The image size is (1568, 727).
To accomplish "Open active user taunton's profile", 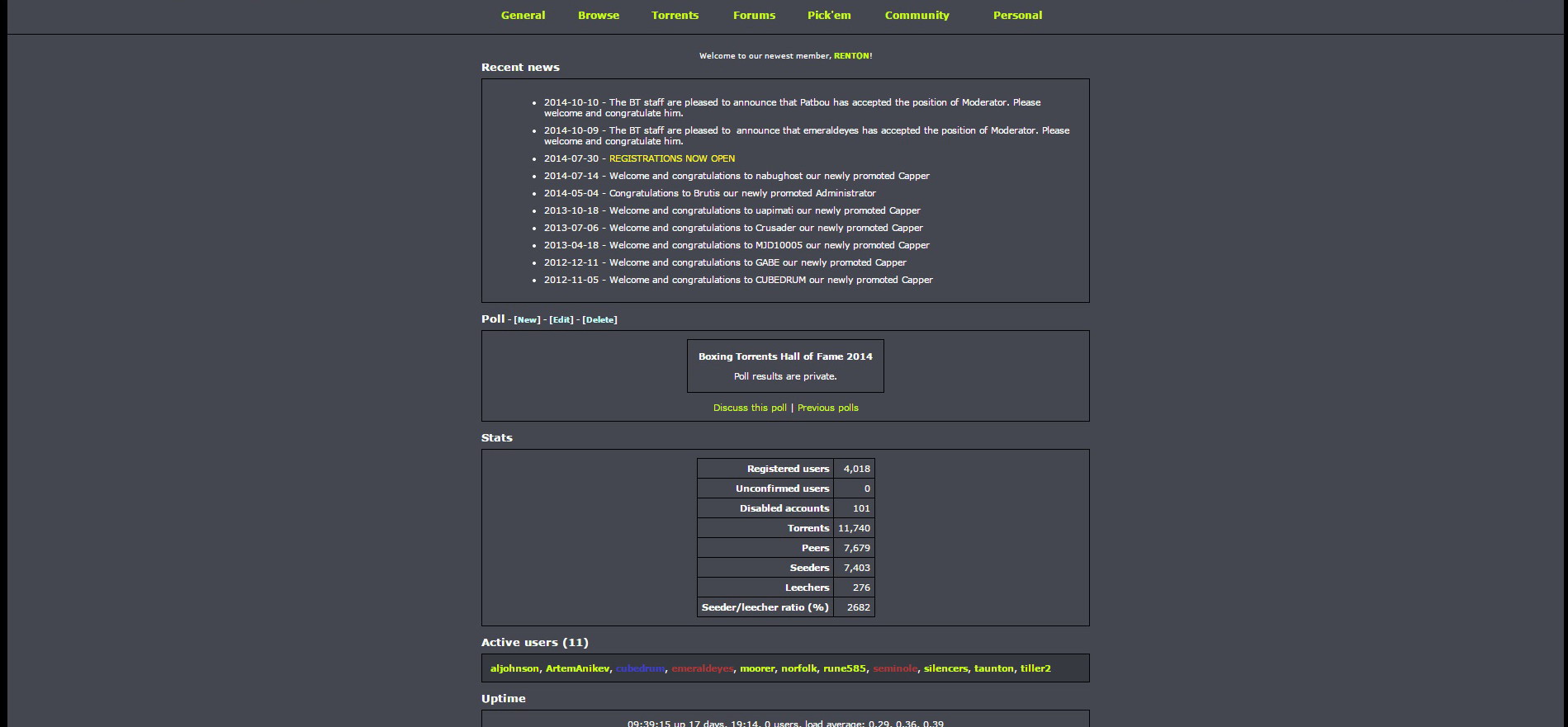I will pos(993,668).
